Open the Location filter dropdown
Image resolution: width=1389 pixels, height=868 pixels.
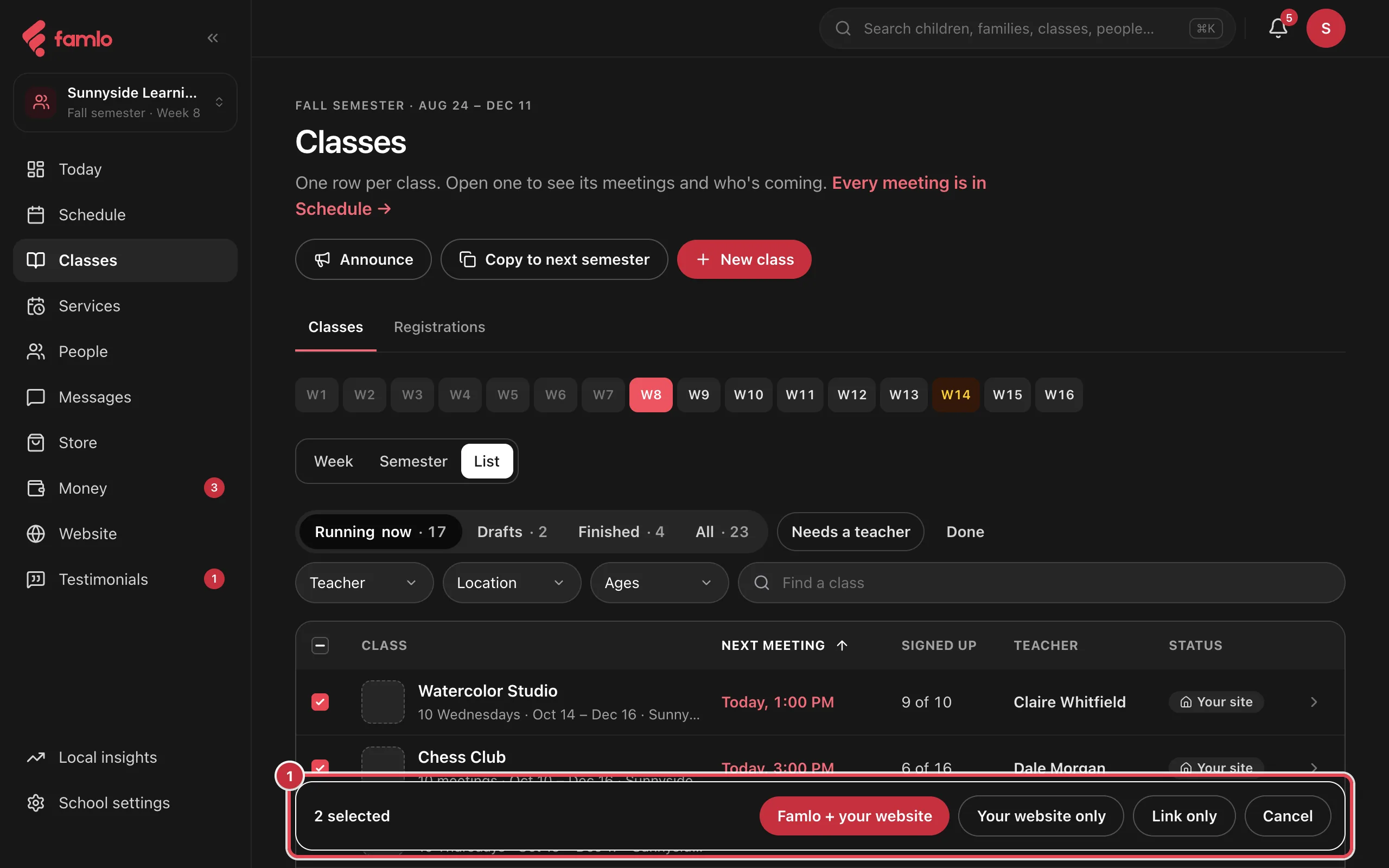[x=512, y=583]
